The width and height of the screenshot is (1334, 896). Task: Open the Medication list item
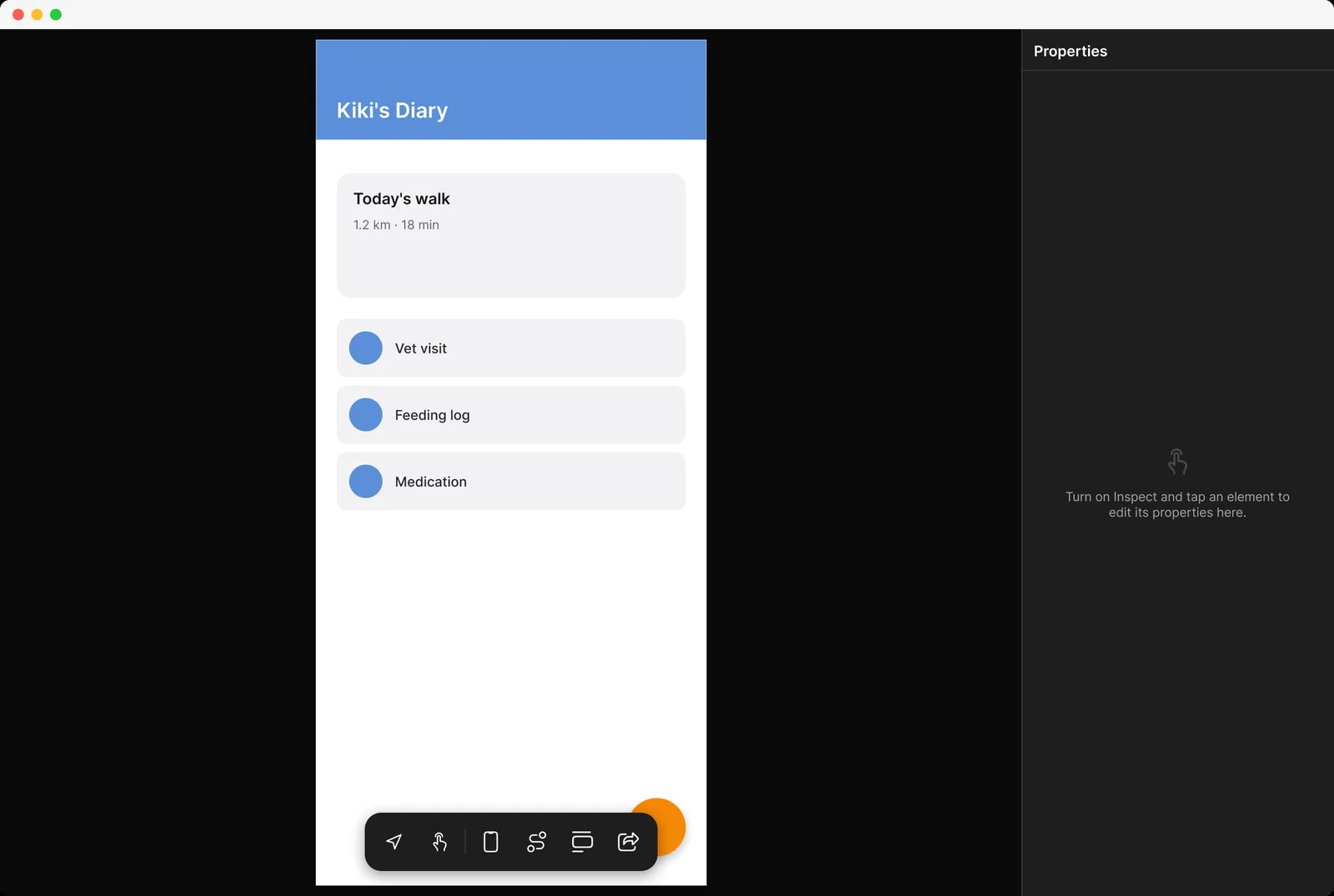pos(511,482)
